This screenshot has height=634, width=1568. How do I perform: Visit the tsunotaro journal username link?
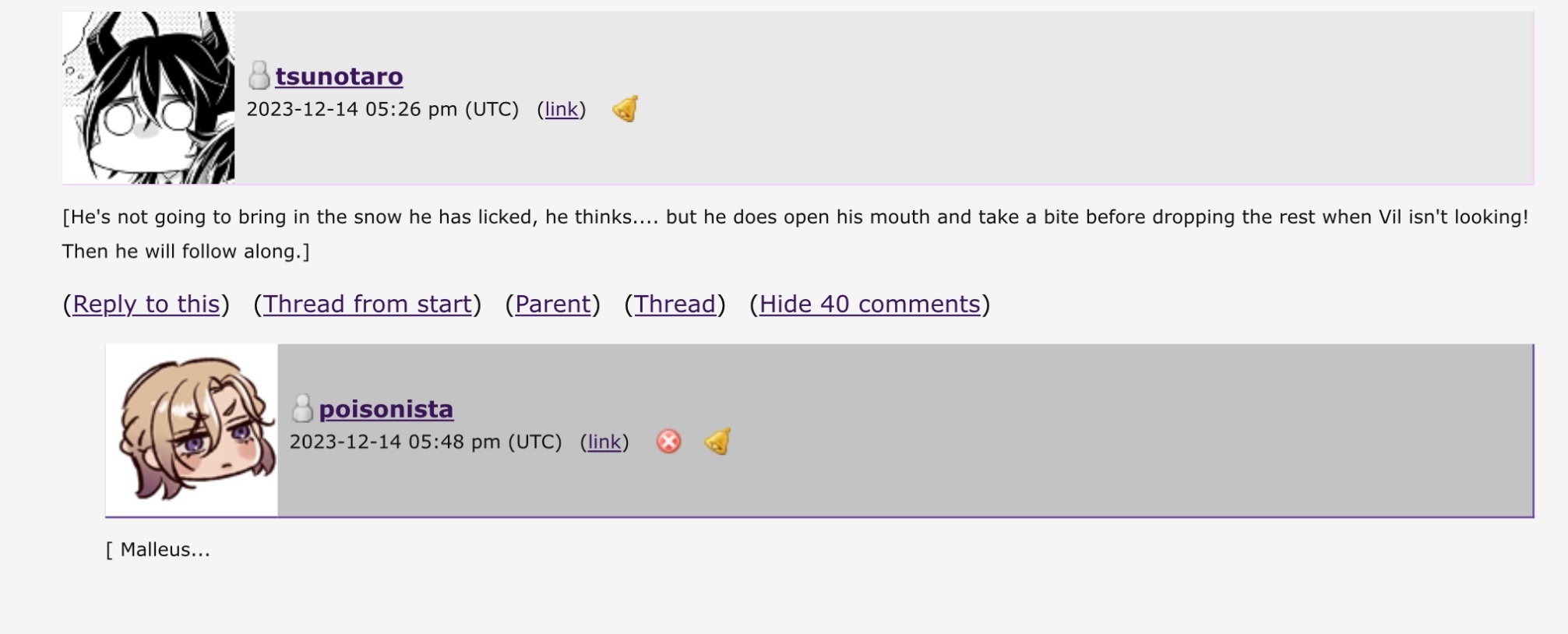(x=339, y=76)
